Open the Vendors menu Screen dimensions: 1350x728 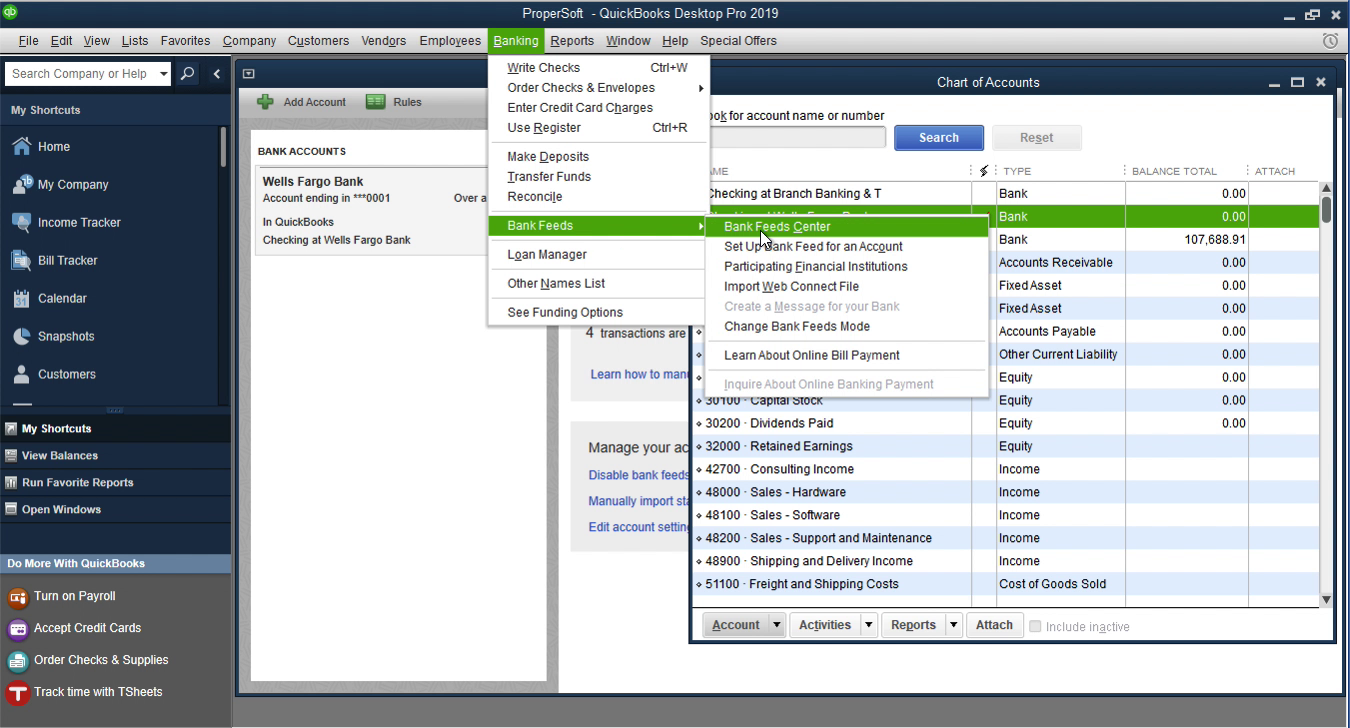coord(383,41)
